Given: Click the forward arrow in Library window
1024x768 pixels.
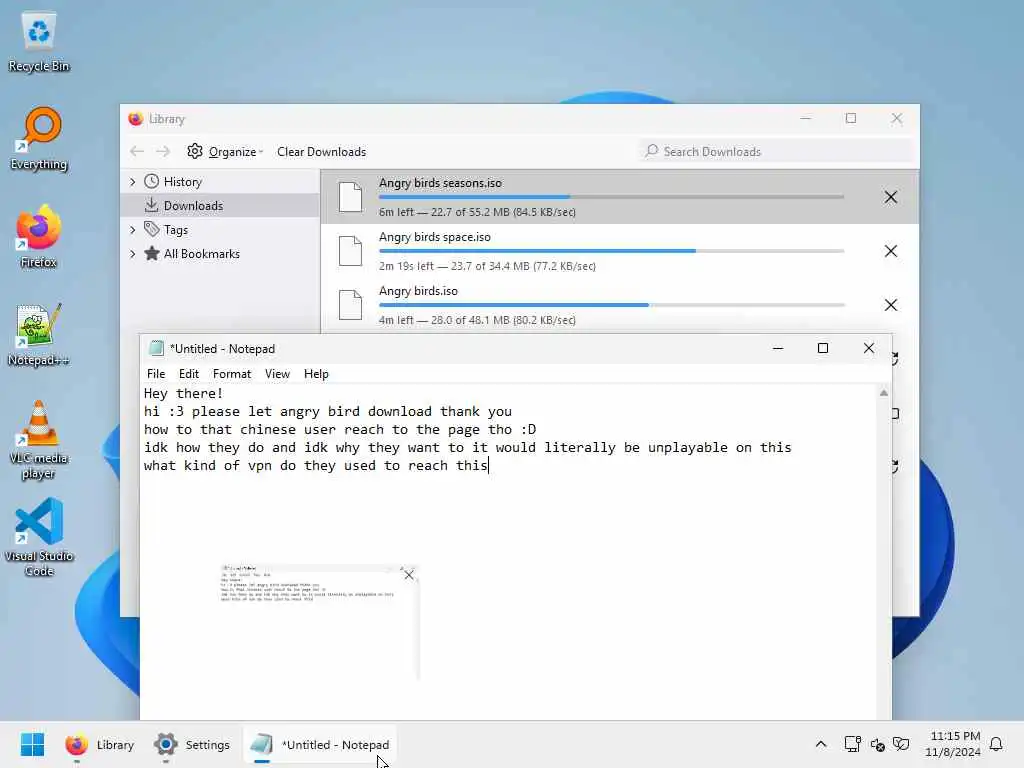Looking at the screenshot, I should tap(163, 152).
